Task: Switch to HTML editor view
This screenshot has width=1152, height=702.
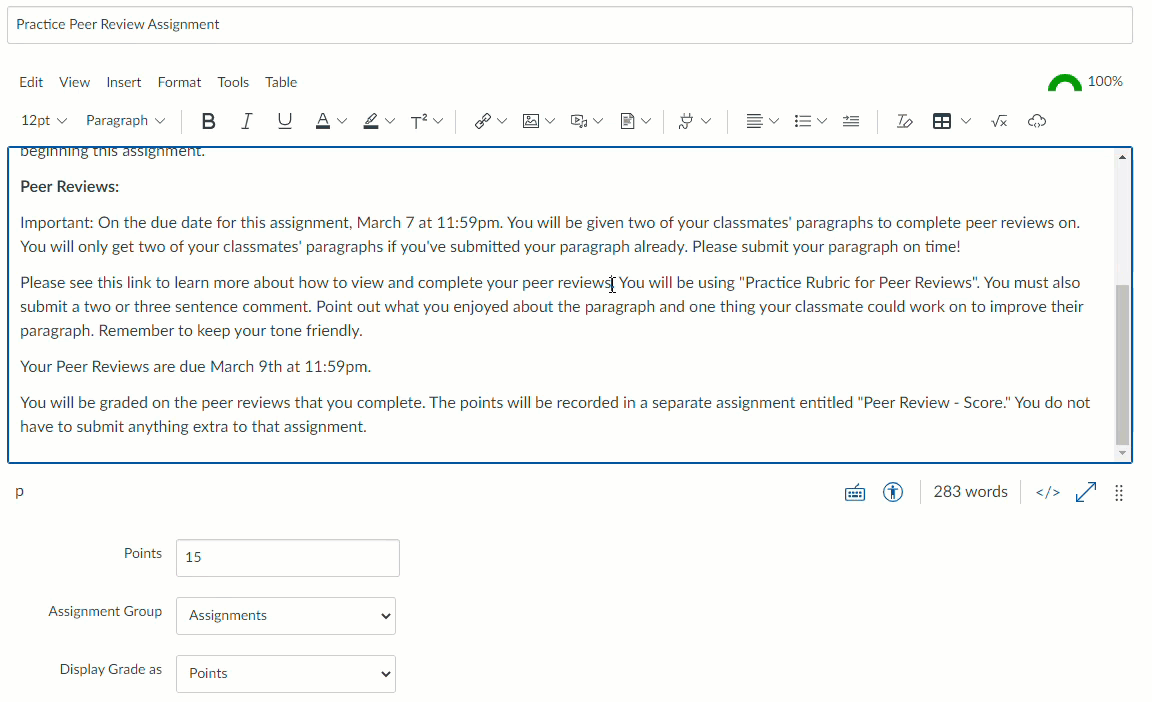Action: point(1048,493)
